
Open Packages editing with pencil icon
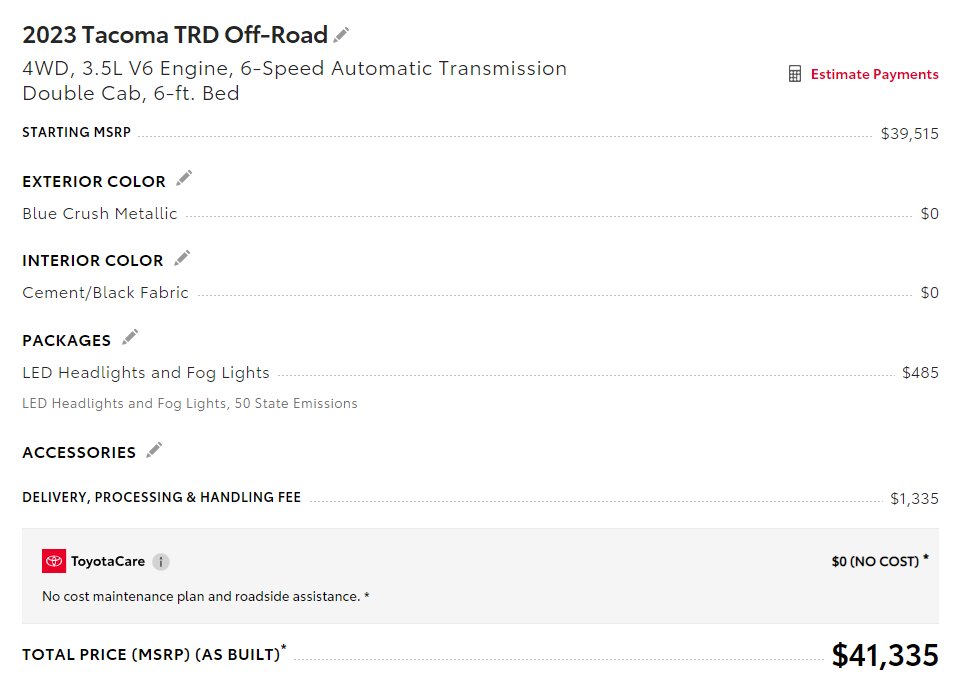[x=130, y=337]
